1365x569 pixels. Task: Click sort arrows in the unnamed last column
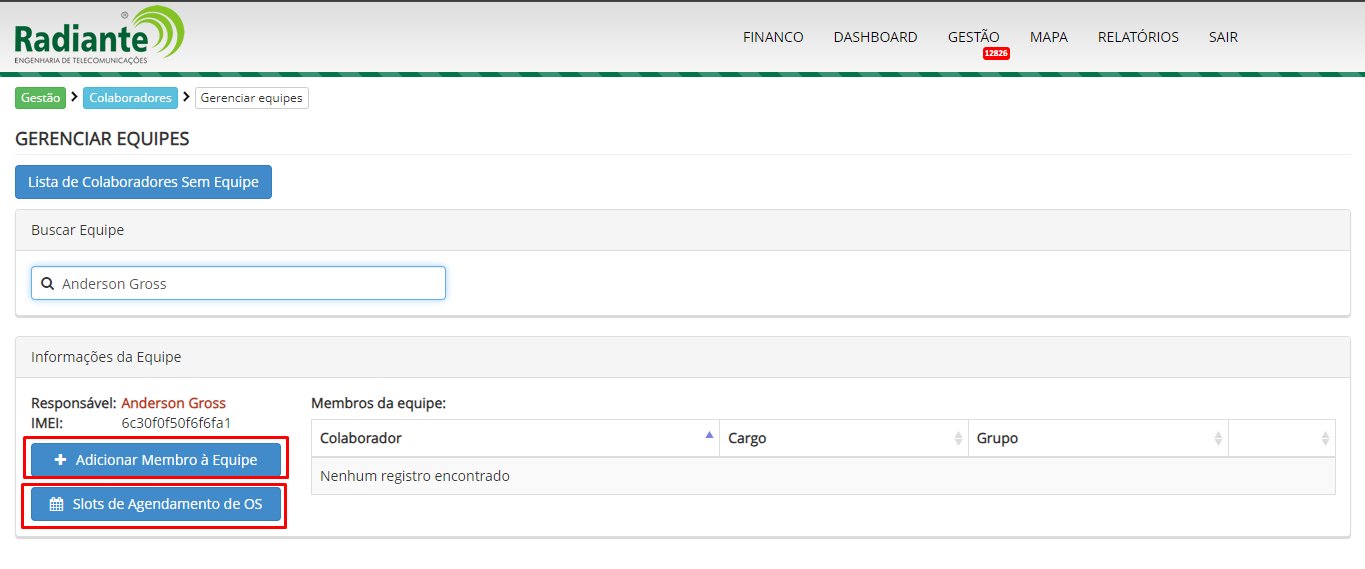pyautogui.click(x=1325, y=439)
